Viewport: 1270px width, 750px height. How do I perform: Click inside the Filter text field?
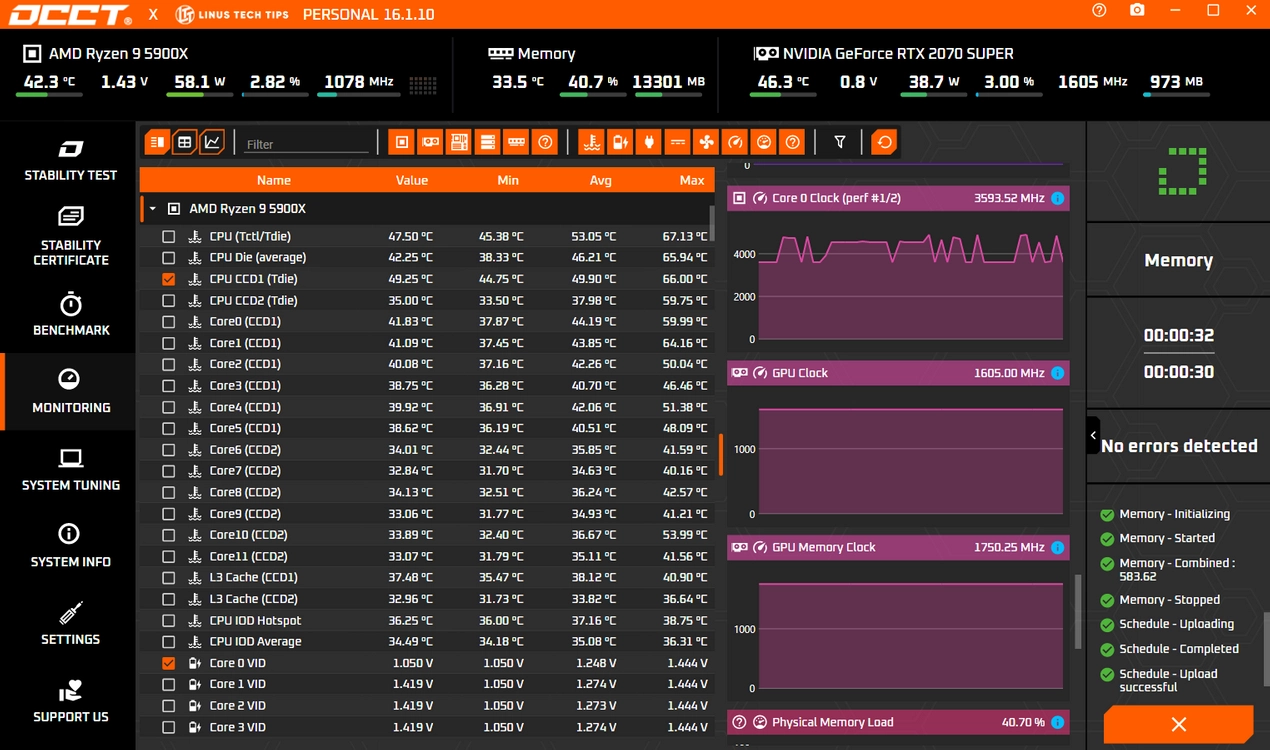click(306, 144)
